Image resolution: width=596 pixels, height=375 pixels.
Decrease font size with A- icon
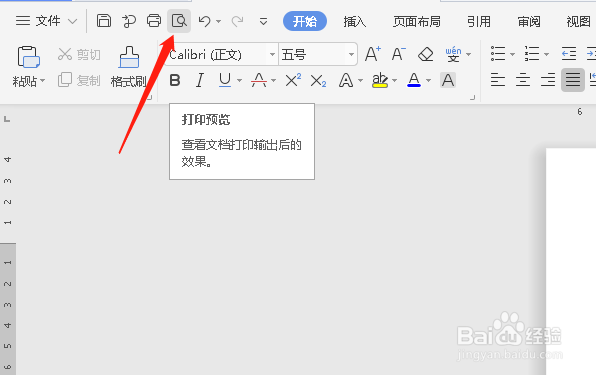point(398,54)
